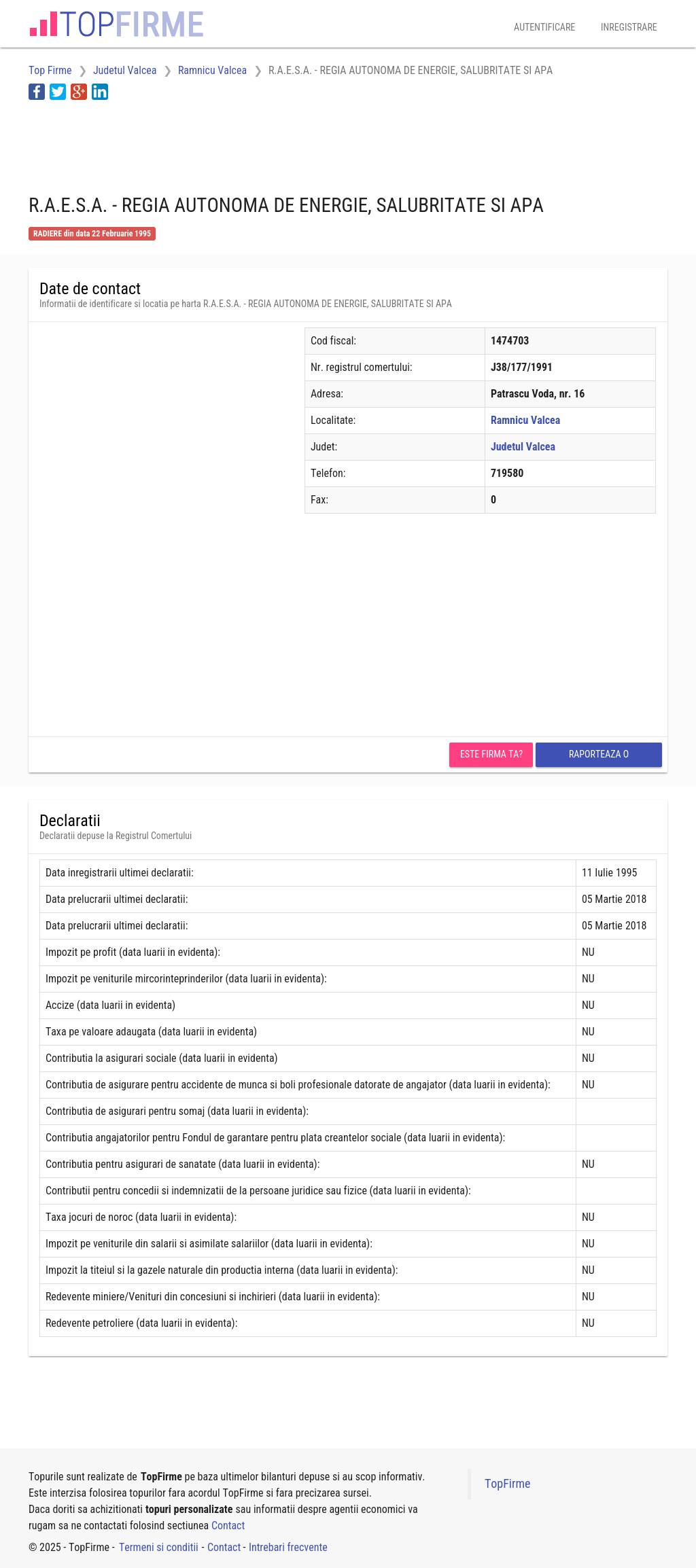The image size is (696, 1568).
Task: Click the Facebook share icon
Action: [37, 92]
